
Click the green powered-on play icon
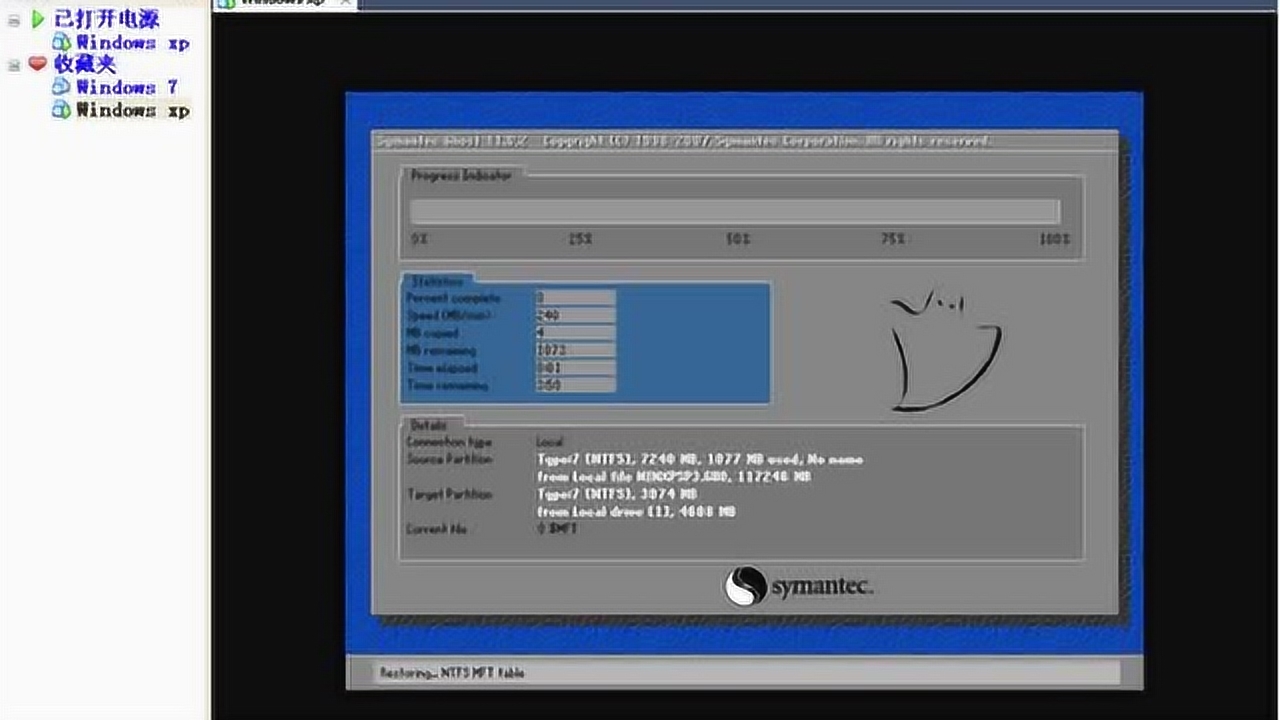pyautogui.click(x=38, y=19)
